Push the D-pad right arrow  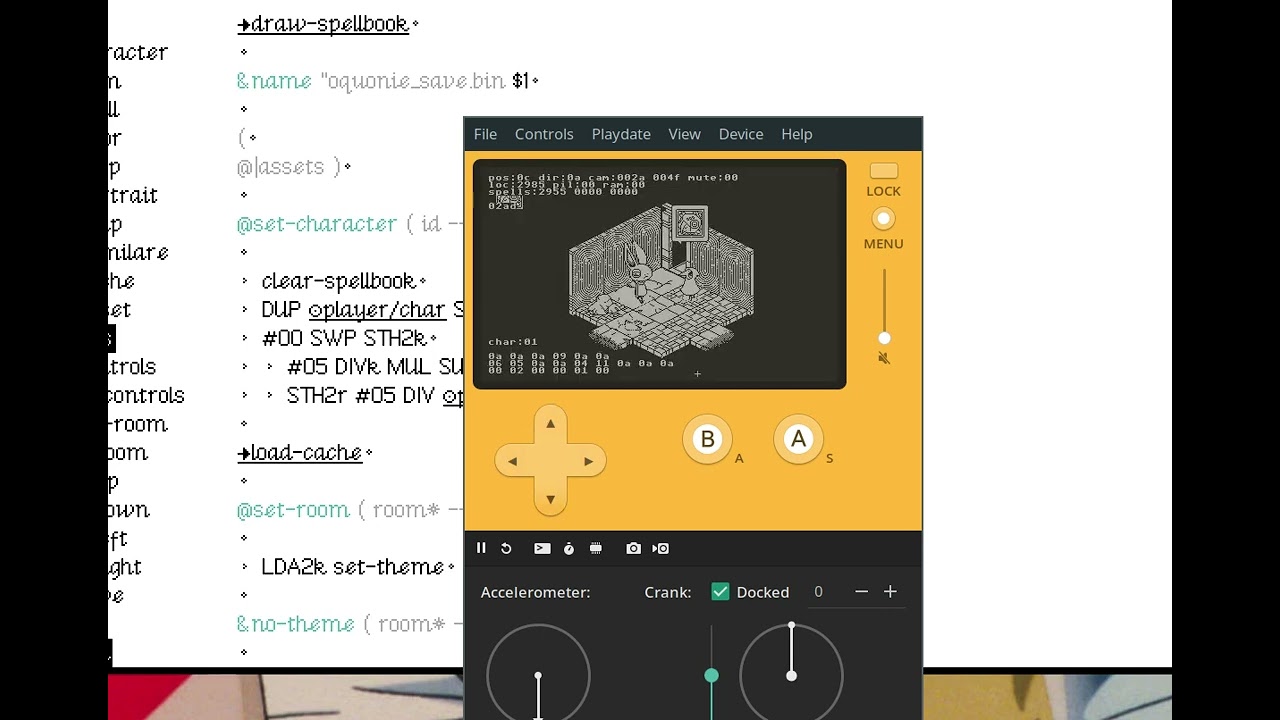point(588,461)
